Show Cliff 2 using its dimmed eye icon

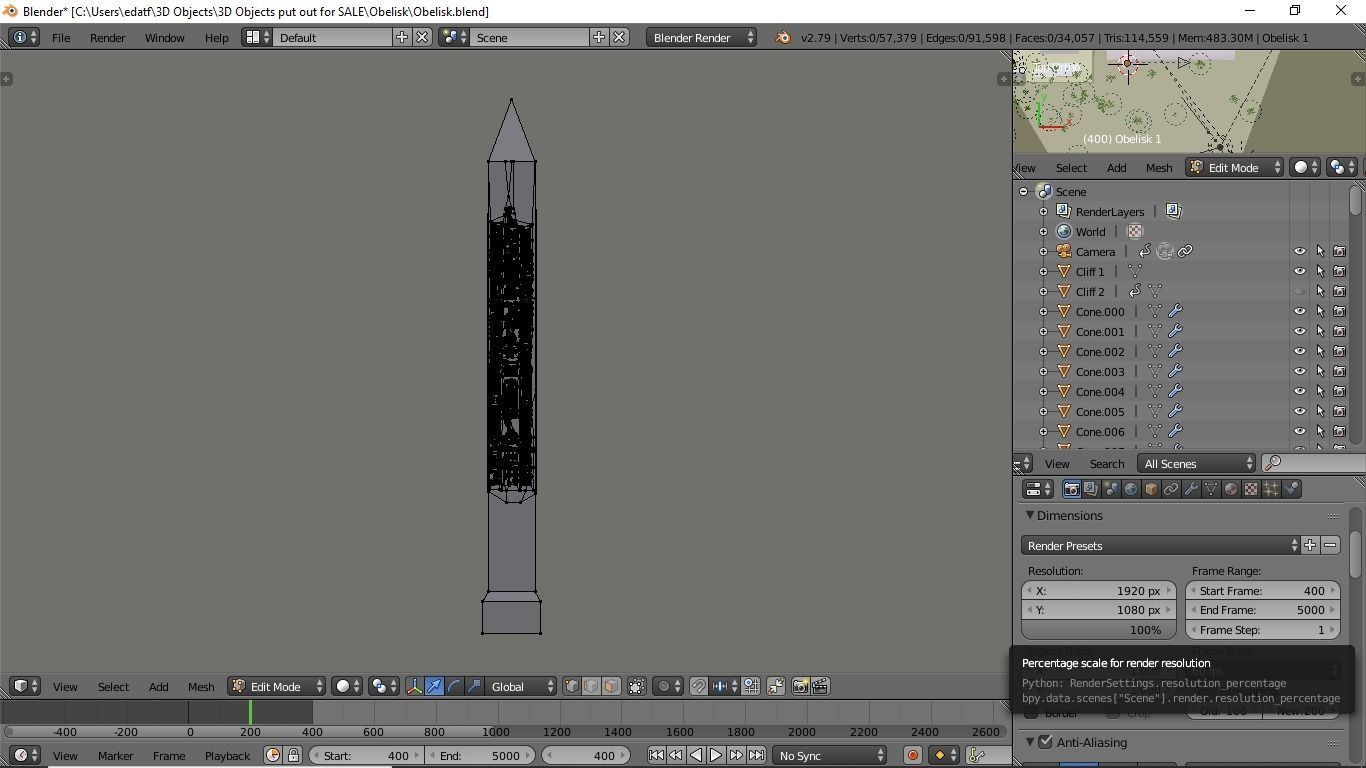[x=1300, y=291]
